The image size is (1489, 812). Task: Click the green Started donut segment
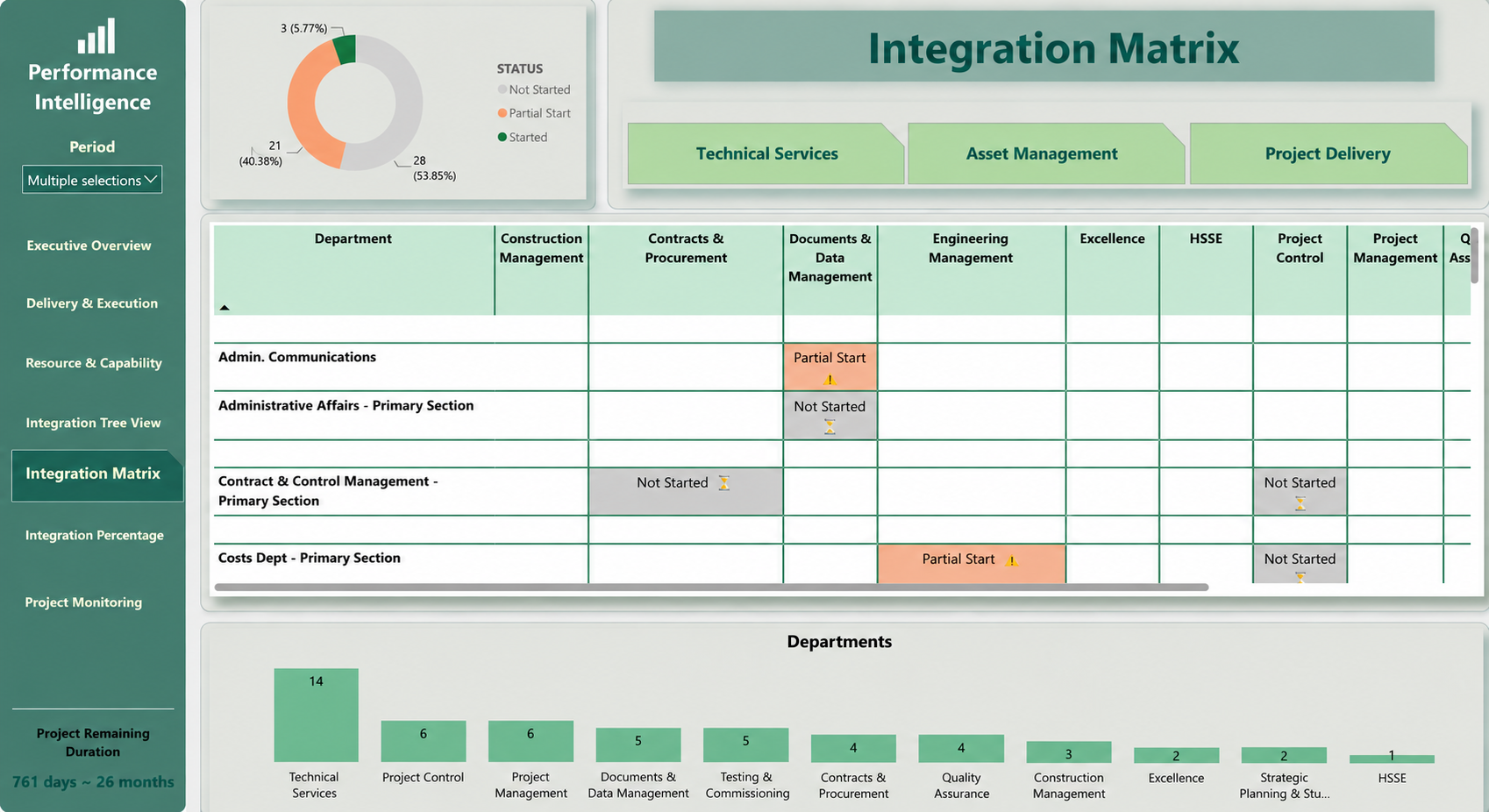pyautogui.click(x=346, y=50)
